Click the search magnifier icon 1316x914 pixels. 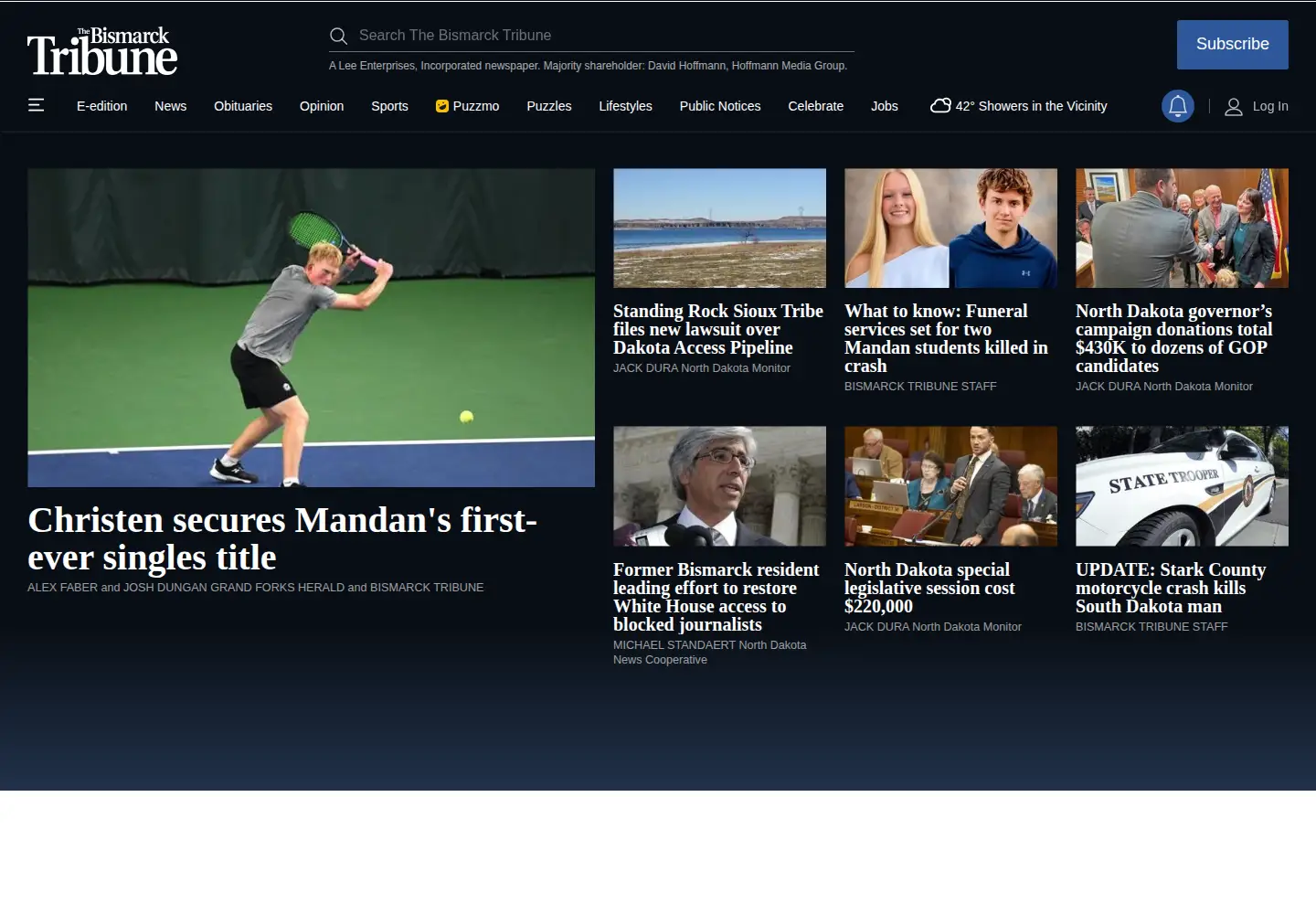pos(338,36)
